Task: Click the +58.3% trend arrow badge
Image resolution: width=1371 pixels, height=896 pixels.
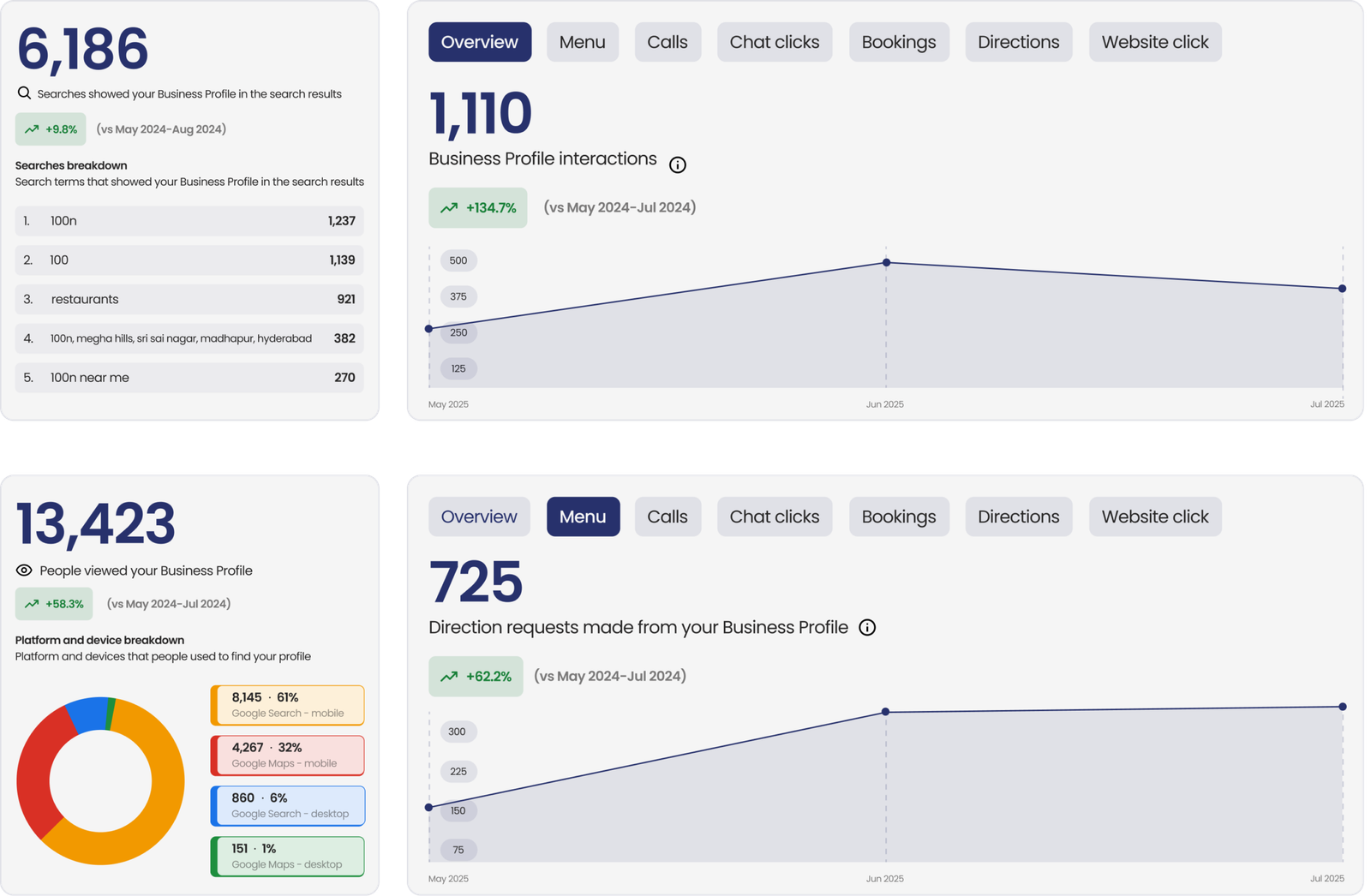Action: 54,604
